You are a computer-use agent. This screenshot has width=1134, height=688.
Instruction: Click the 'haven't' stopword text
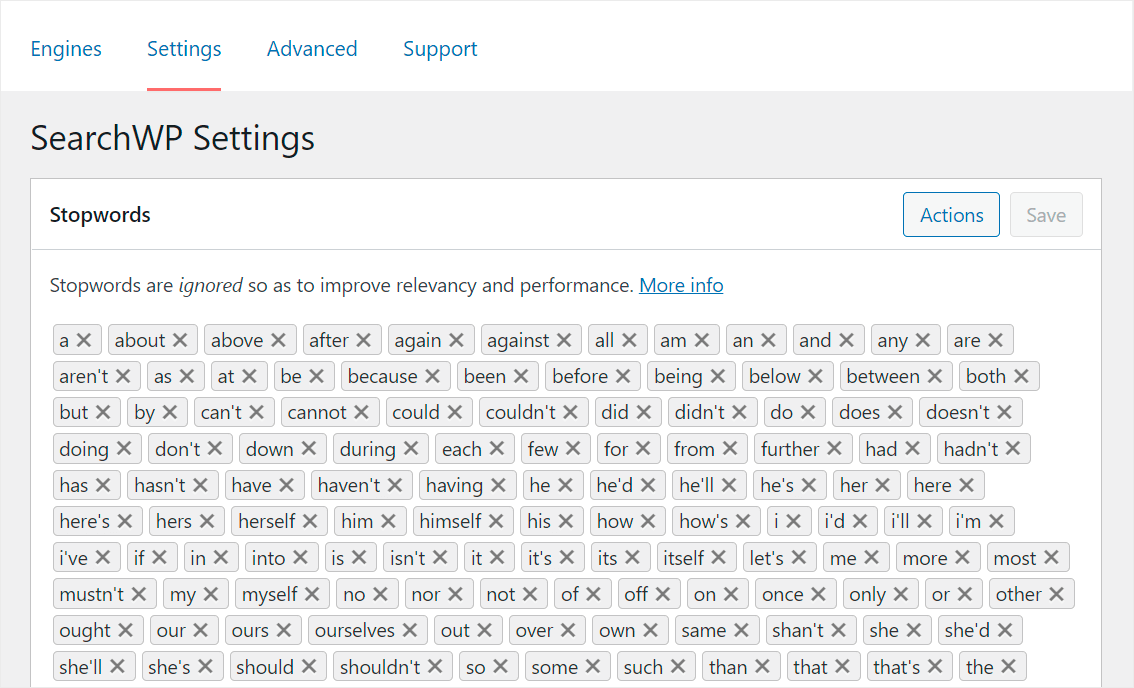pyautogui.click(x=349, y=485)
